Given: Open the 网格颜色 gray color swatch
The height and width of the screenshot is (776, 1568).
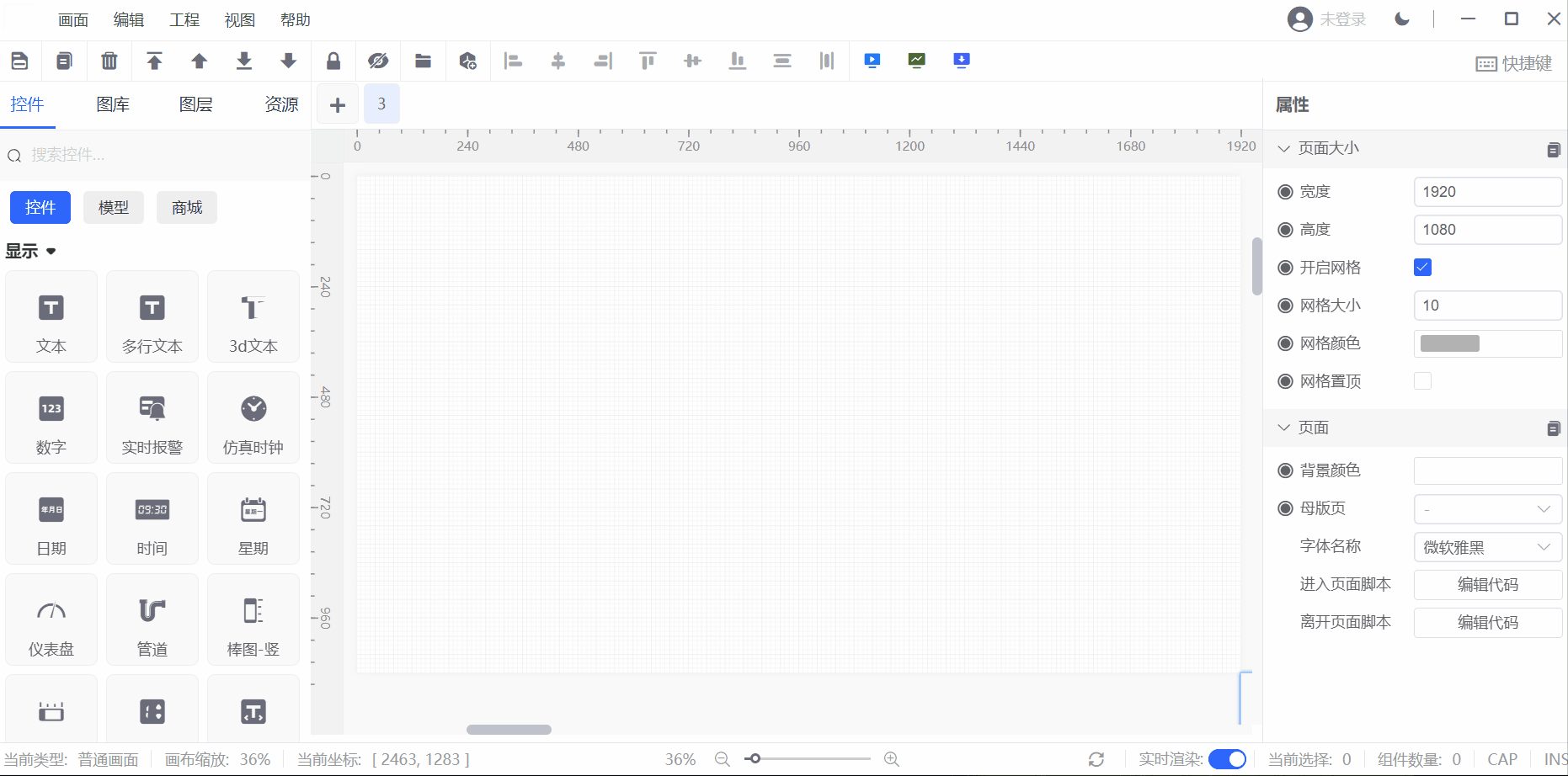Looking at the screenshot, I should pyautogui.click(x=1450, y=343).
